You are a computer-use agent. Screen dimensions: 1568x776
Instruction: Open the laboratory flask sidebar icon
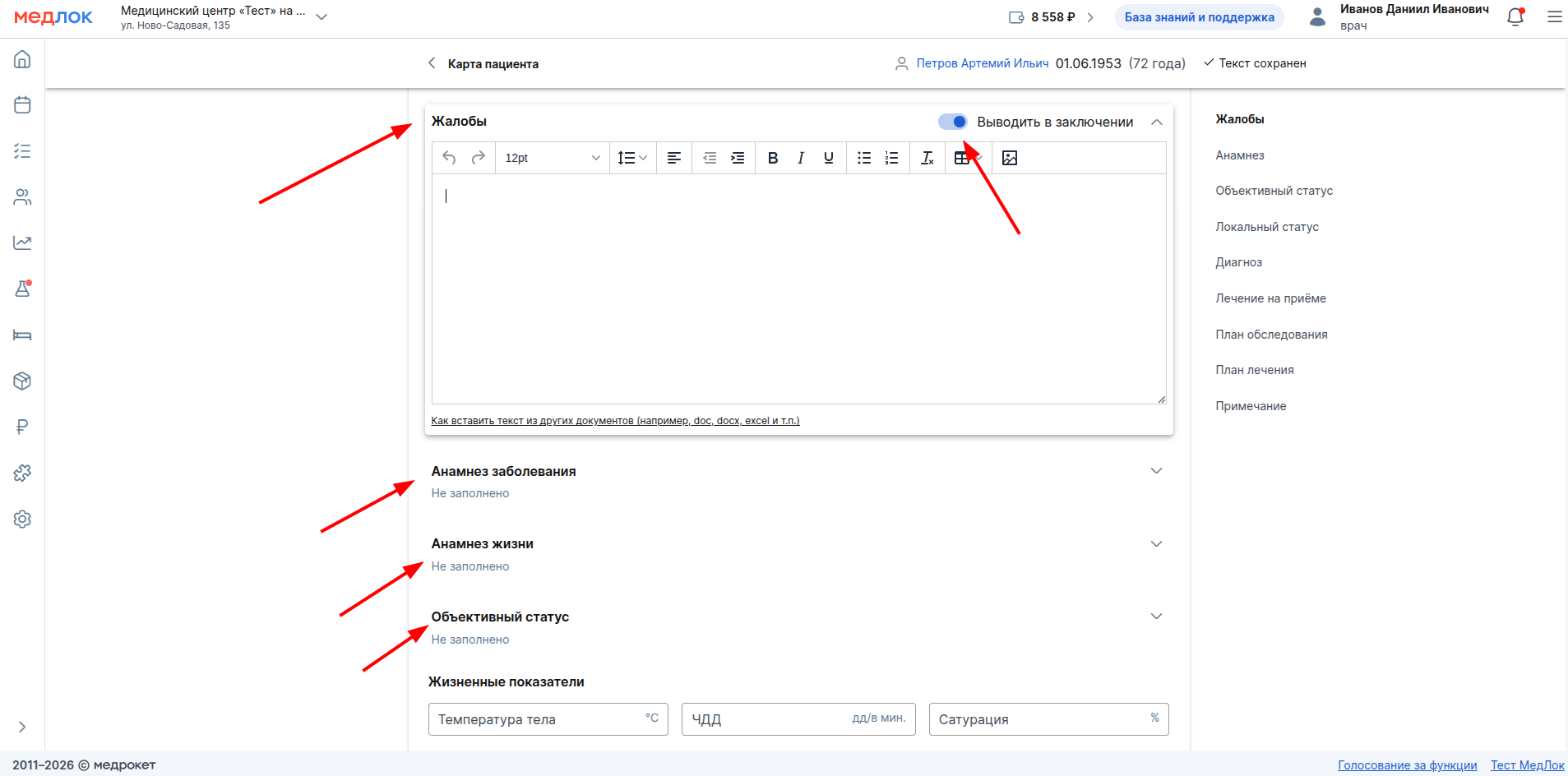point(22,289)
